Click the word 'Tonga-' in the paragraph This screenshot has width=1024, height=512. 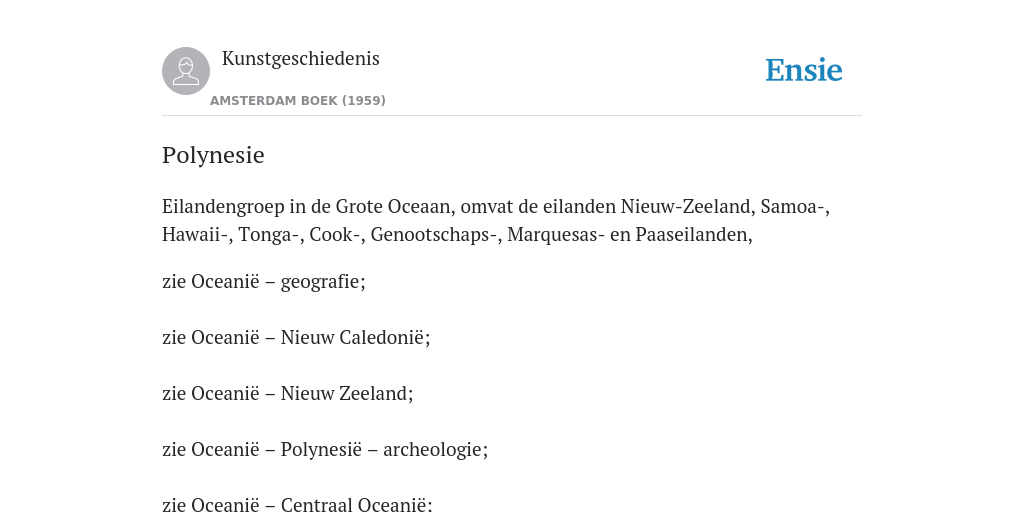pyautogui.click(x=271, y=234)
